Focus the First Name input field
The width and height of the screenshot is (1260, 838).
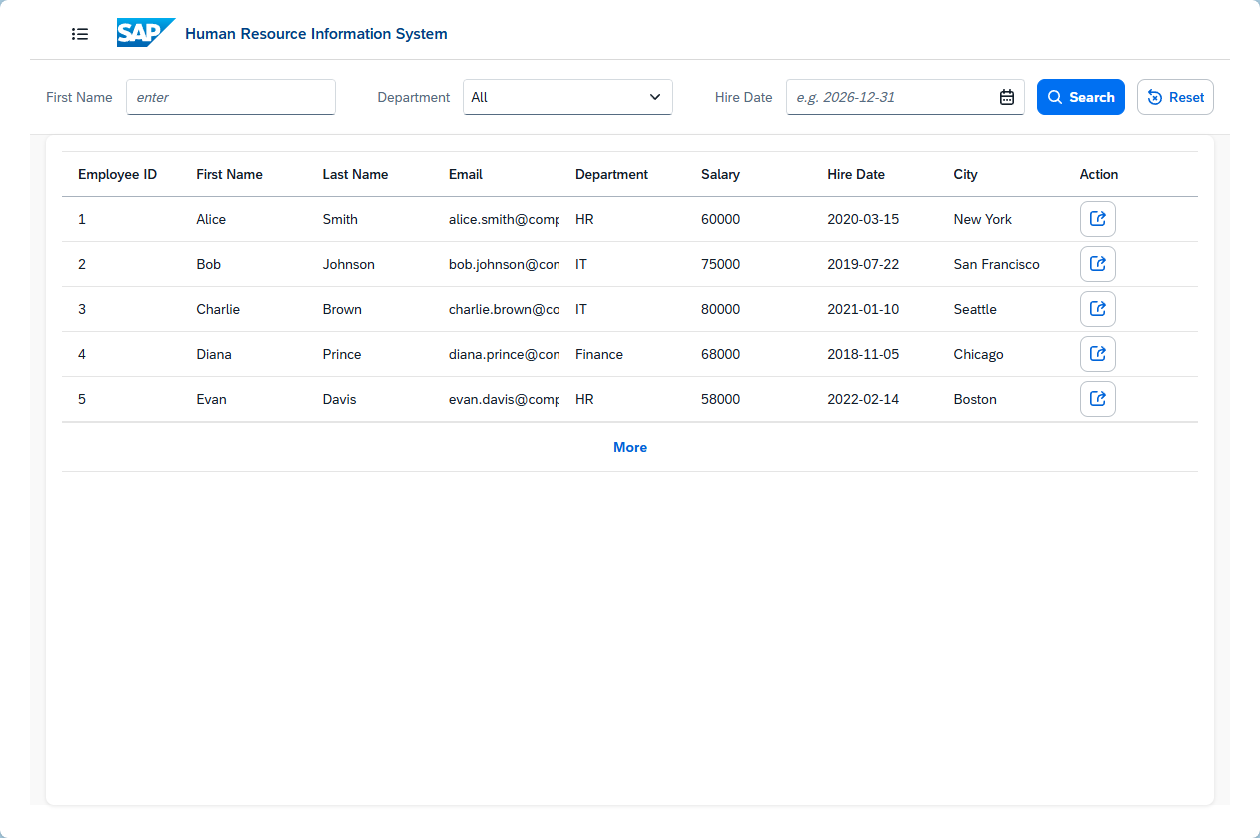coord(230,97)
